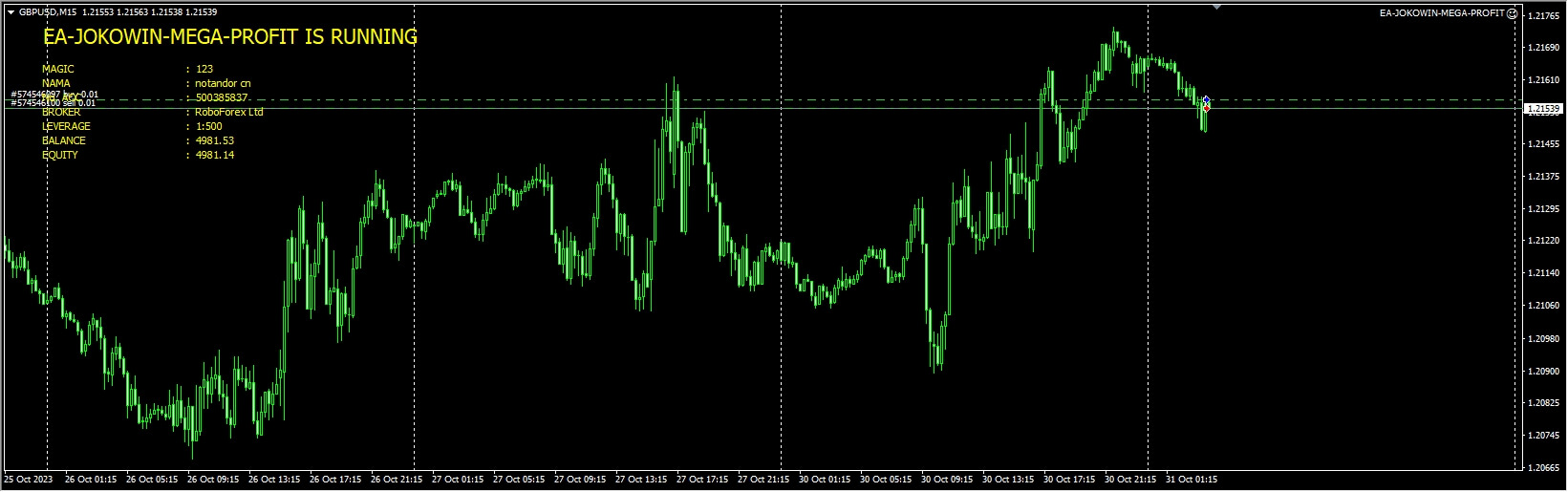Click the 30 Oct 17:15 time axis label

(1069, 480)
